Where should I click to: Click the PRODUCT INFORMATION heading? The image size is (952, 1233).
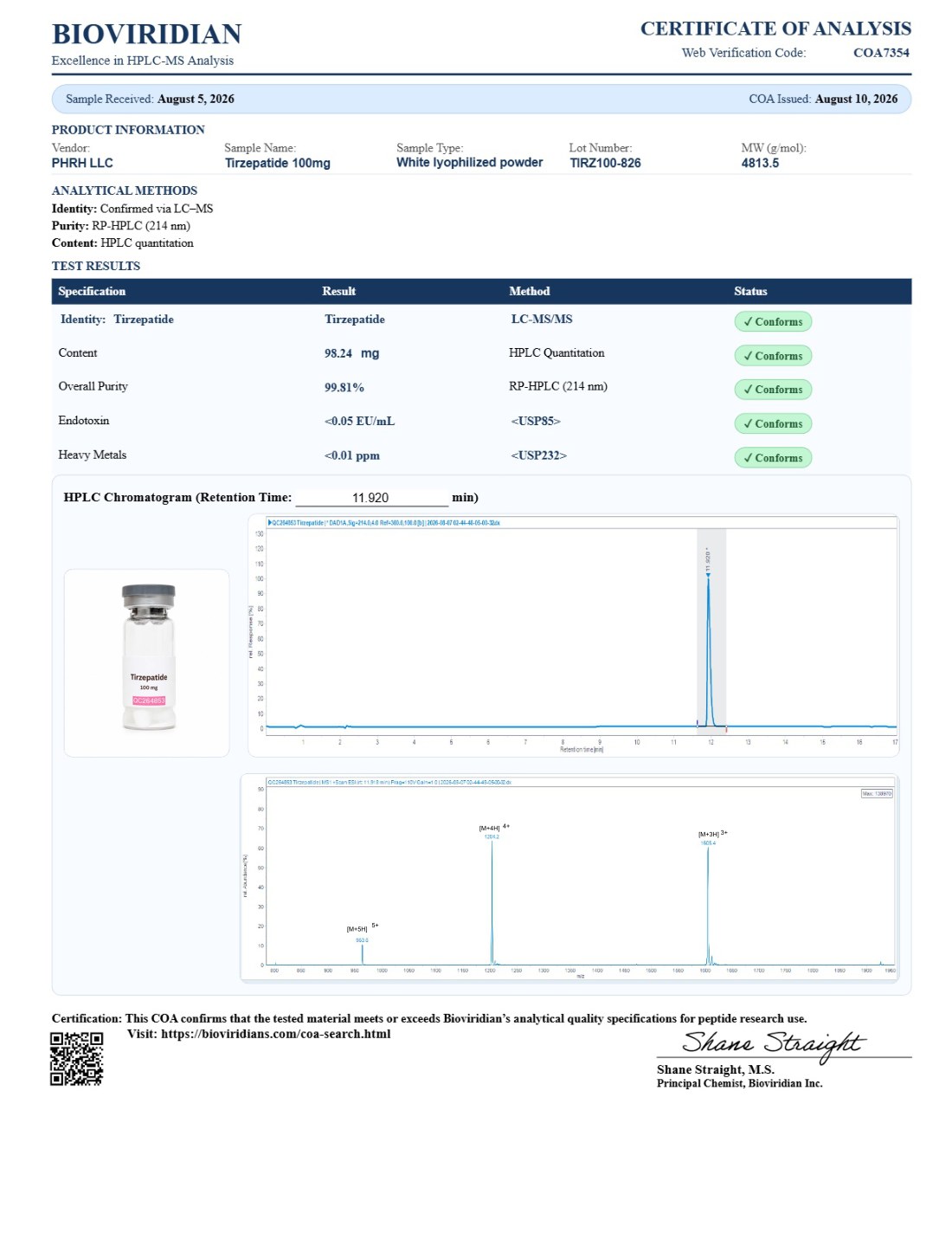(128, 130)
